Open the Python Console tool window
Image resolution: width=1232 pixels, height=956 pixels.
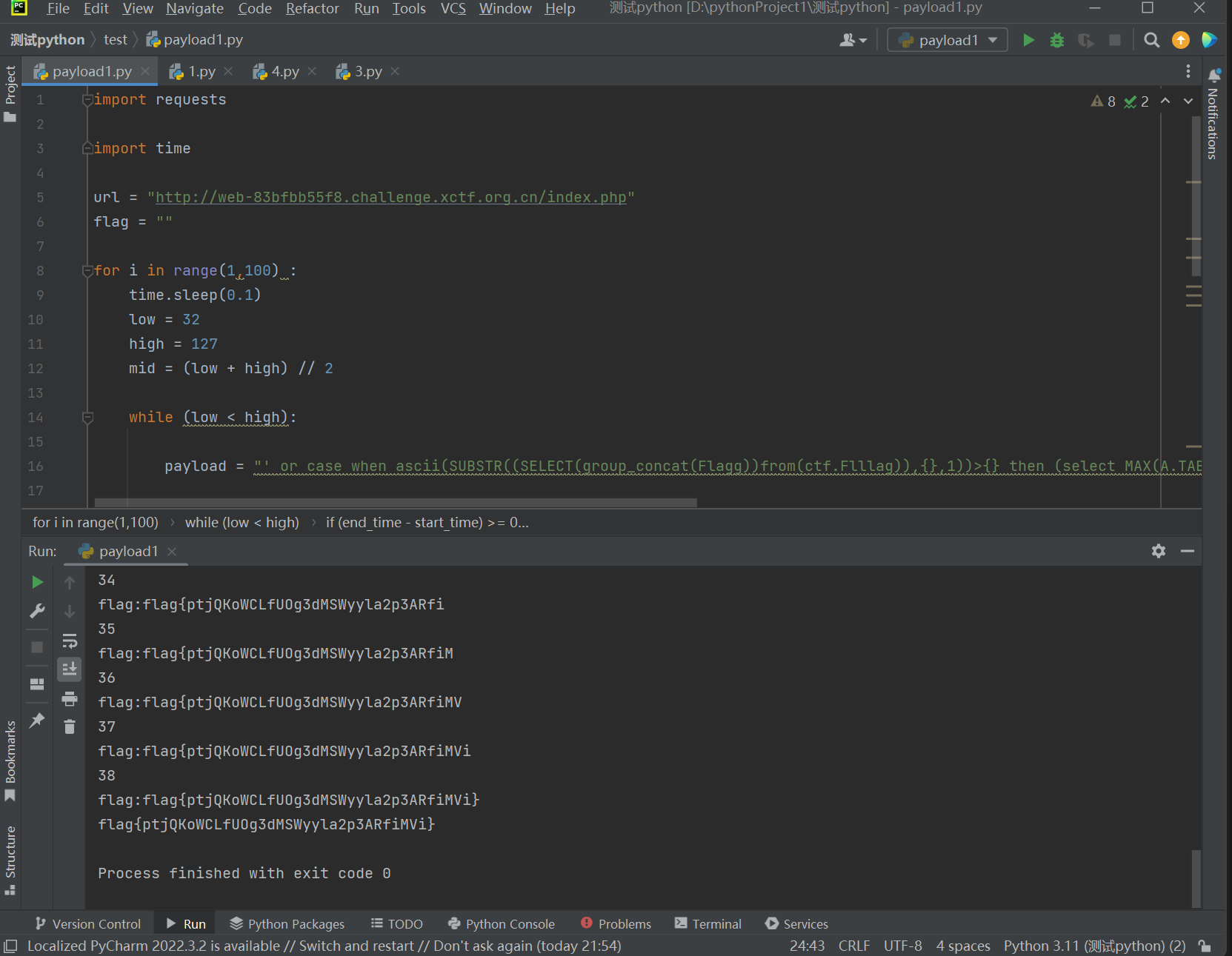[502, 923]
